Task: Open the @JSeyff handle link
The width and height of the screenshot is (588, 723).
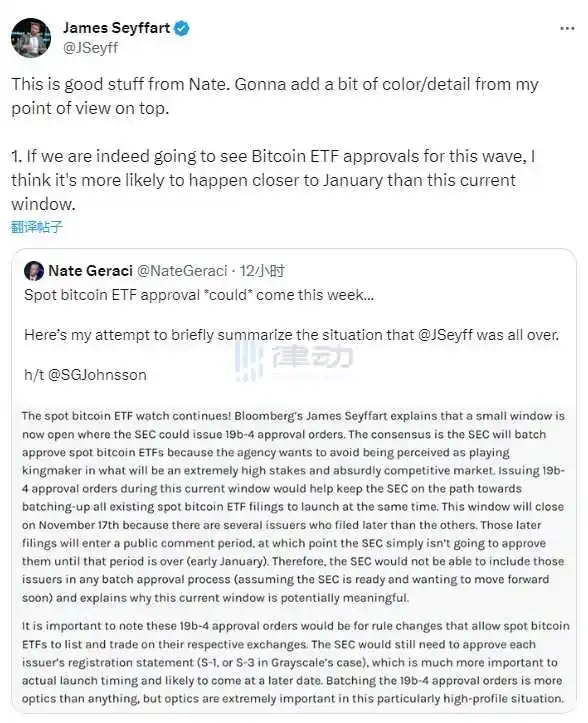Action: (90, 47)
